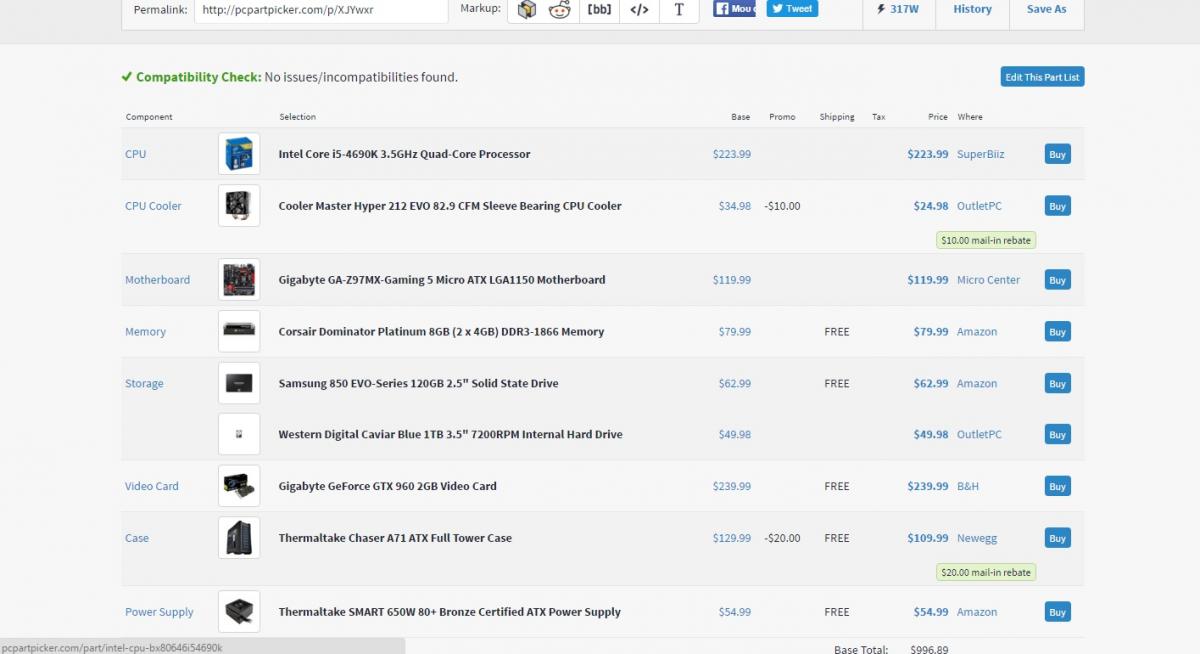
Task: Open Thermaltake Chaser A71 case details
Action: tap(395, 538)
